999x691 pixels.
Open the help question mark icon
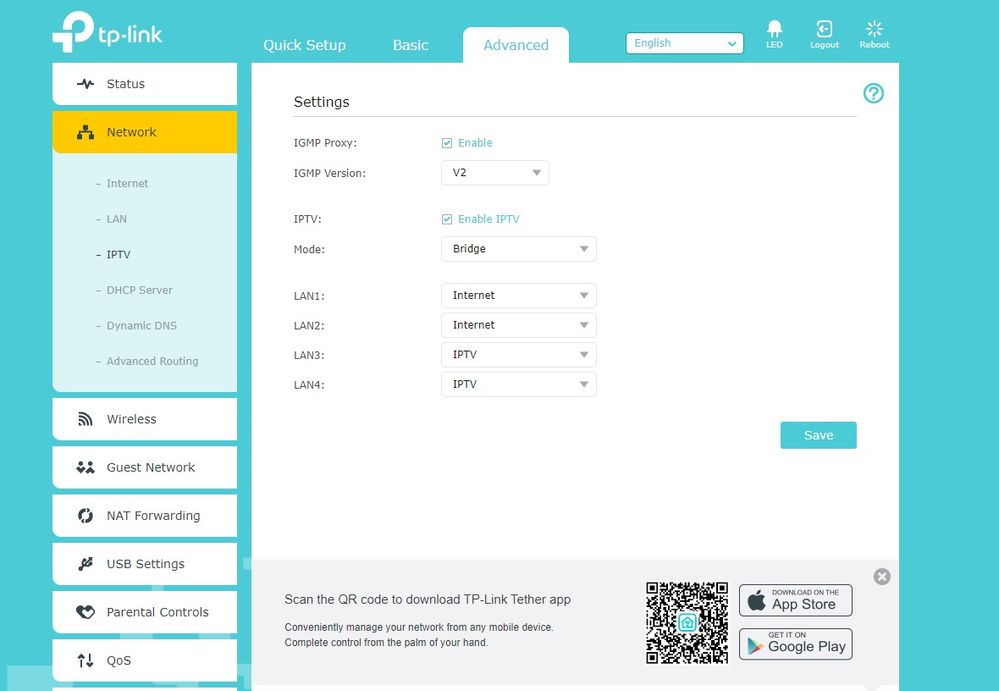[x=873, y=94]
